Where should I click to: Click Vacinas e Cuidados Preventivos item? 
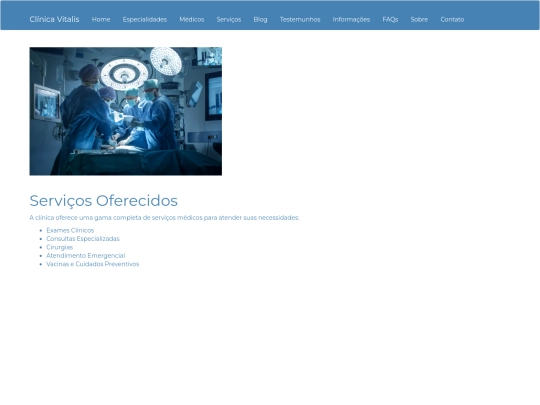(93, 264)
